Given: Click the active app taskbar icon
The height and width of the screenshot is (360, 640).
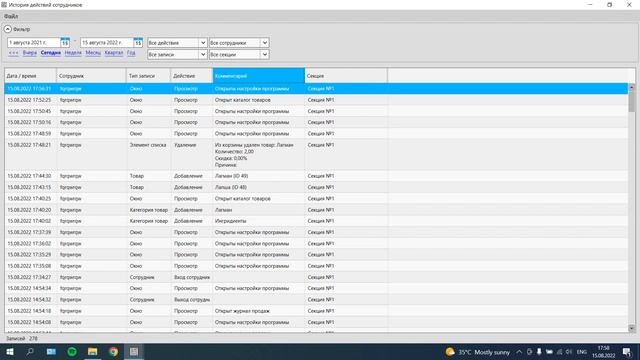Looking at the screenshot, I should click(134, 352).
